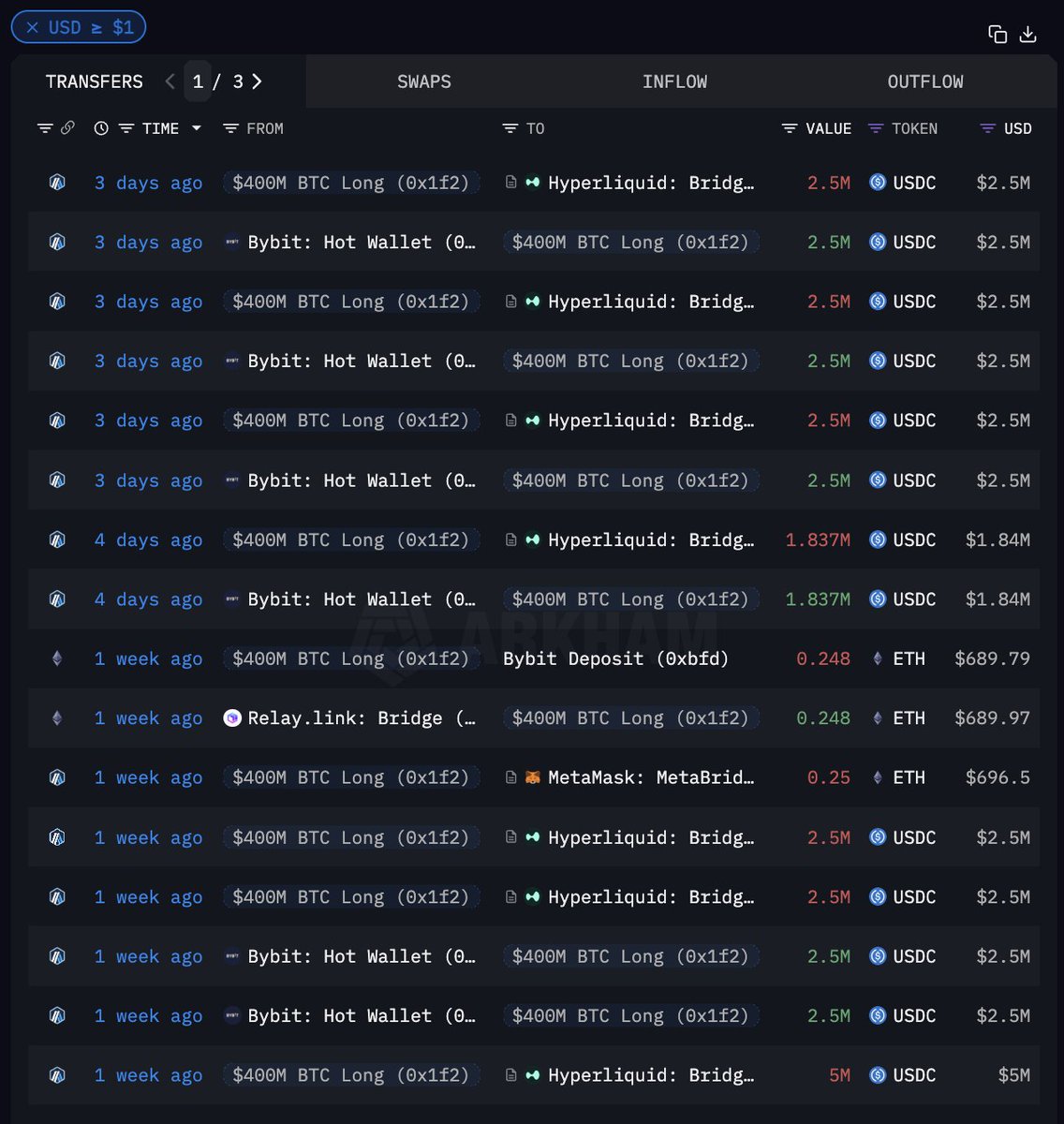The width and height of the screenshot is (1064, 1124).
Task: Open the VALUE column filter
Action: [x=790, y=128]
